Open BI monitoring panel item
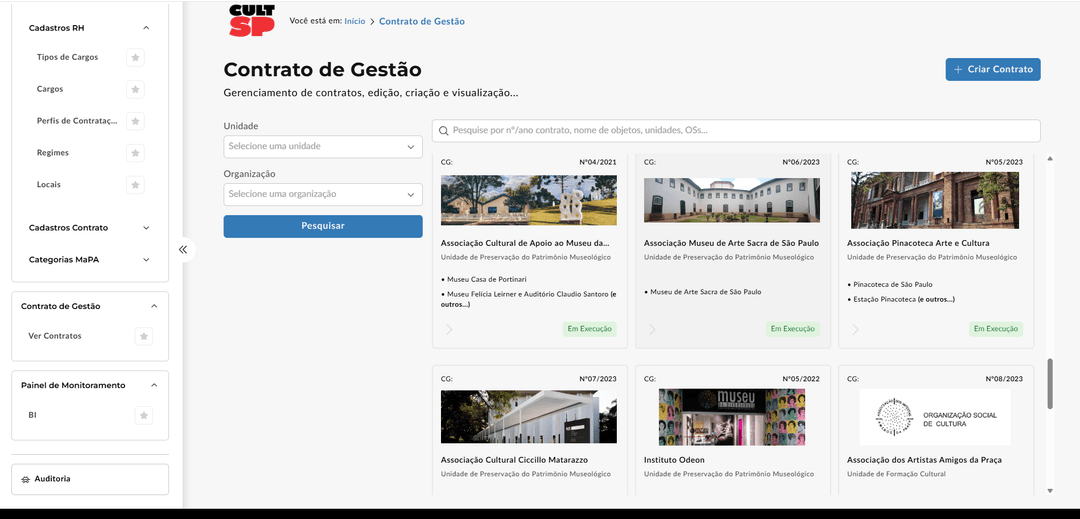The width and height of the screenshot is (1080, 519). (32, 416)
